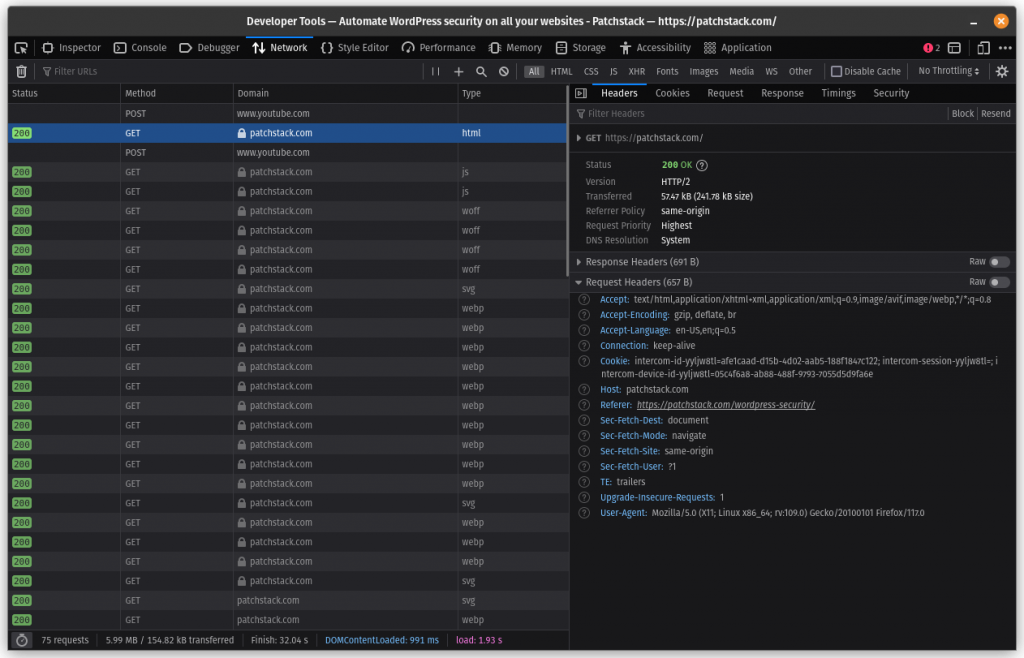The width and height of the screenshot is (1024, 658).
Task: Resend the selected request
Action: (995, 113)
